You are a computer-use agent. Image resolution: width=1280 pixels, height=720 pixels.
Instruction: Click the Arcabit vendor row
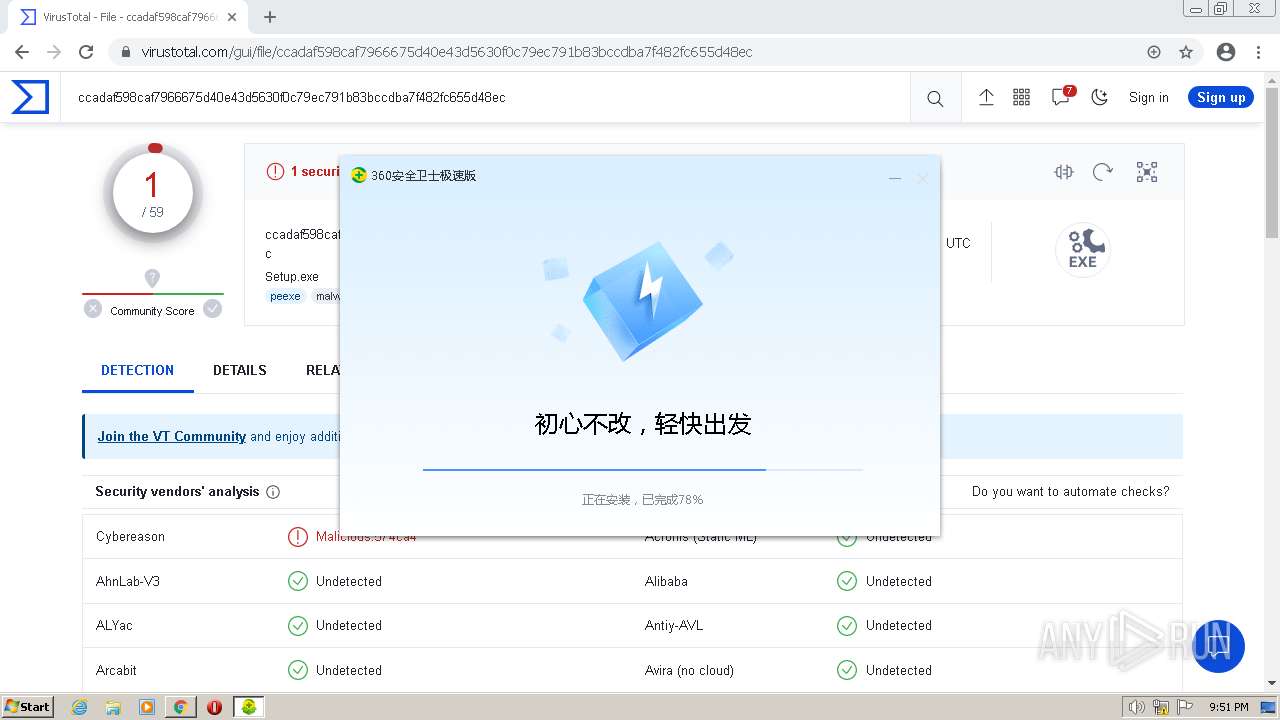(357, 670)
